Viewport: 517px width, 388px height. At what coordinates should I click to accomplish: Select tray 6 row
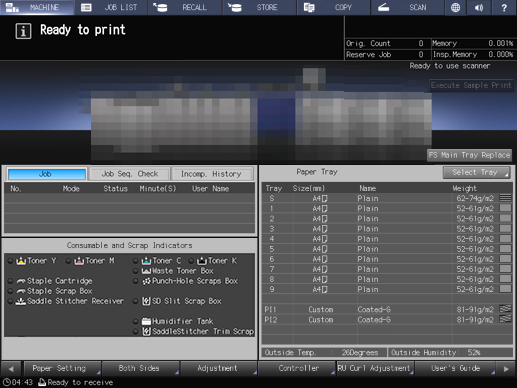tap(387, 259)
